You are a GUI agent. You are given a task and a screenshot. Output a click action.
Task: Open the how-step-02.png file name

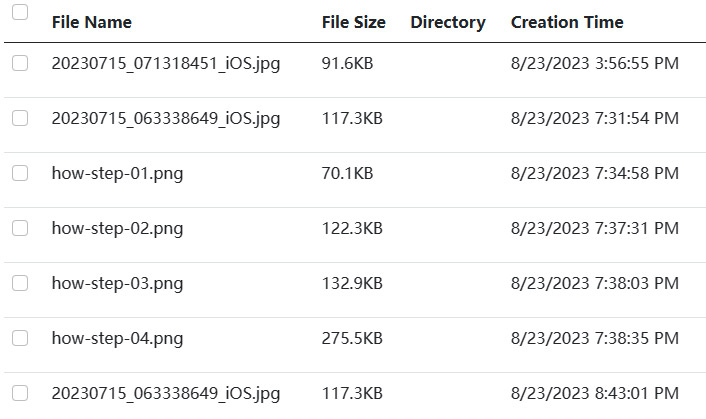coord(118,229)
